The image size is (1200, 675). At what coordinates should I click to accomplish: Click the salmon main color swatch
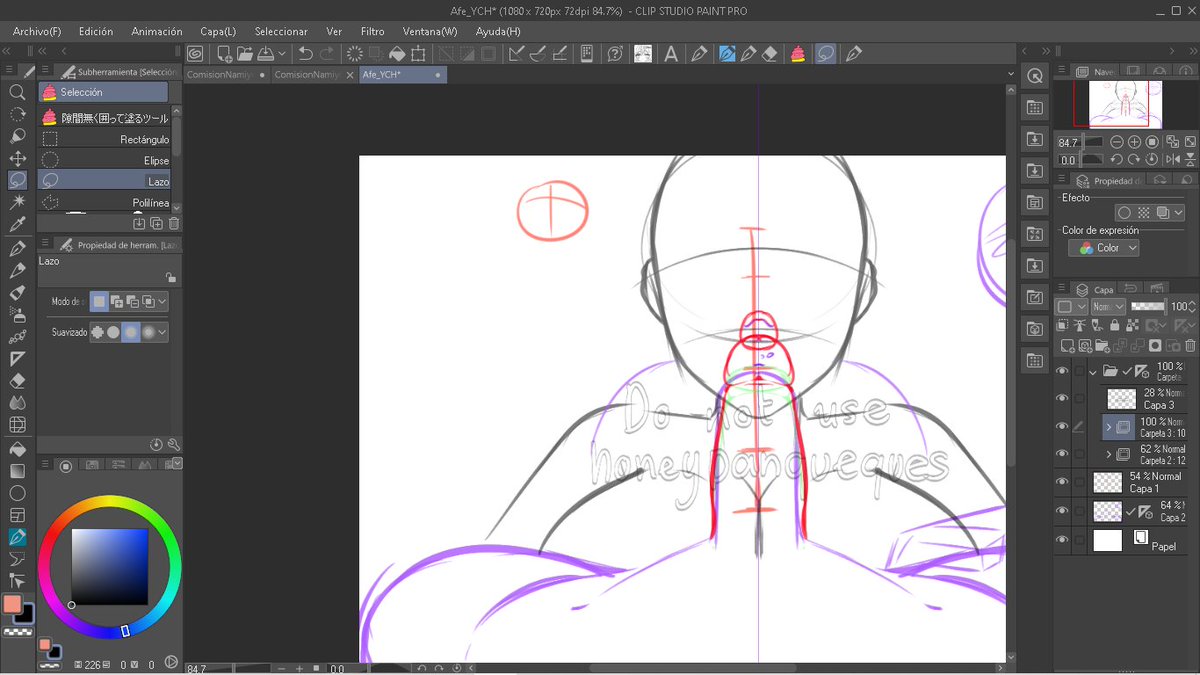[x=13, y=604]
